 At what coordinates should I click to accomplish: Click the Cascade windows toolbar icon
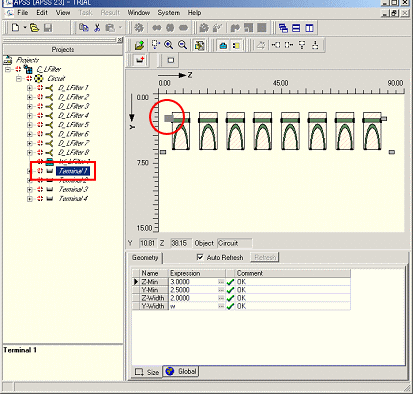[283, 28]
